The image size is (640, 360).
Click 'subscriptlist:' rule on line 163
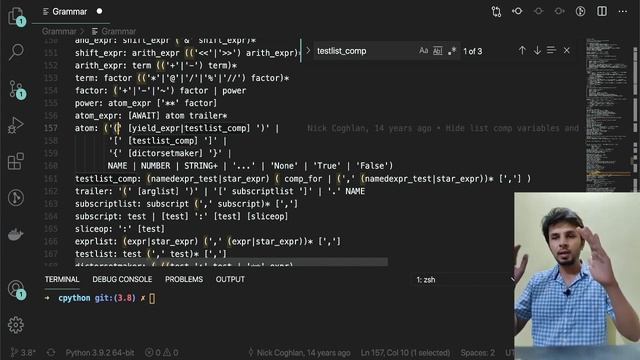108,204
